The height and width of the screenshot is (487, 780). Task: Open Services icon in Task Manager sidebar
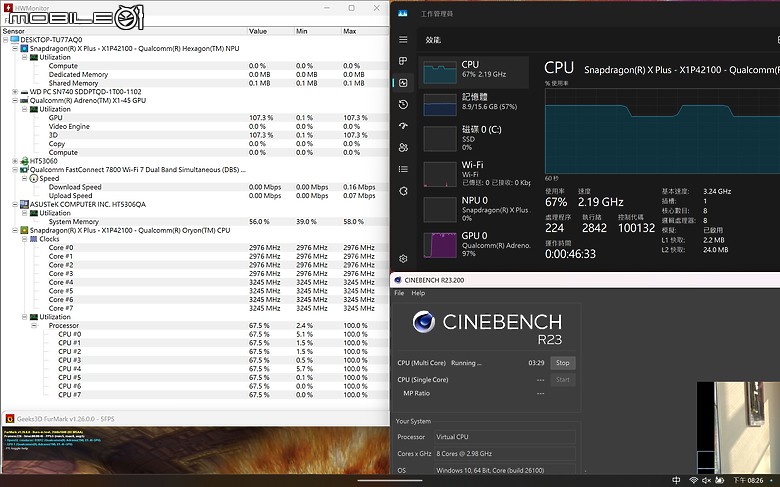tap(403, 191)
